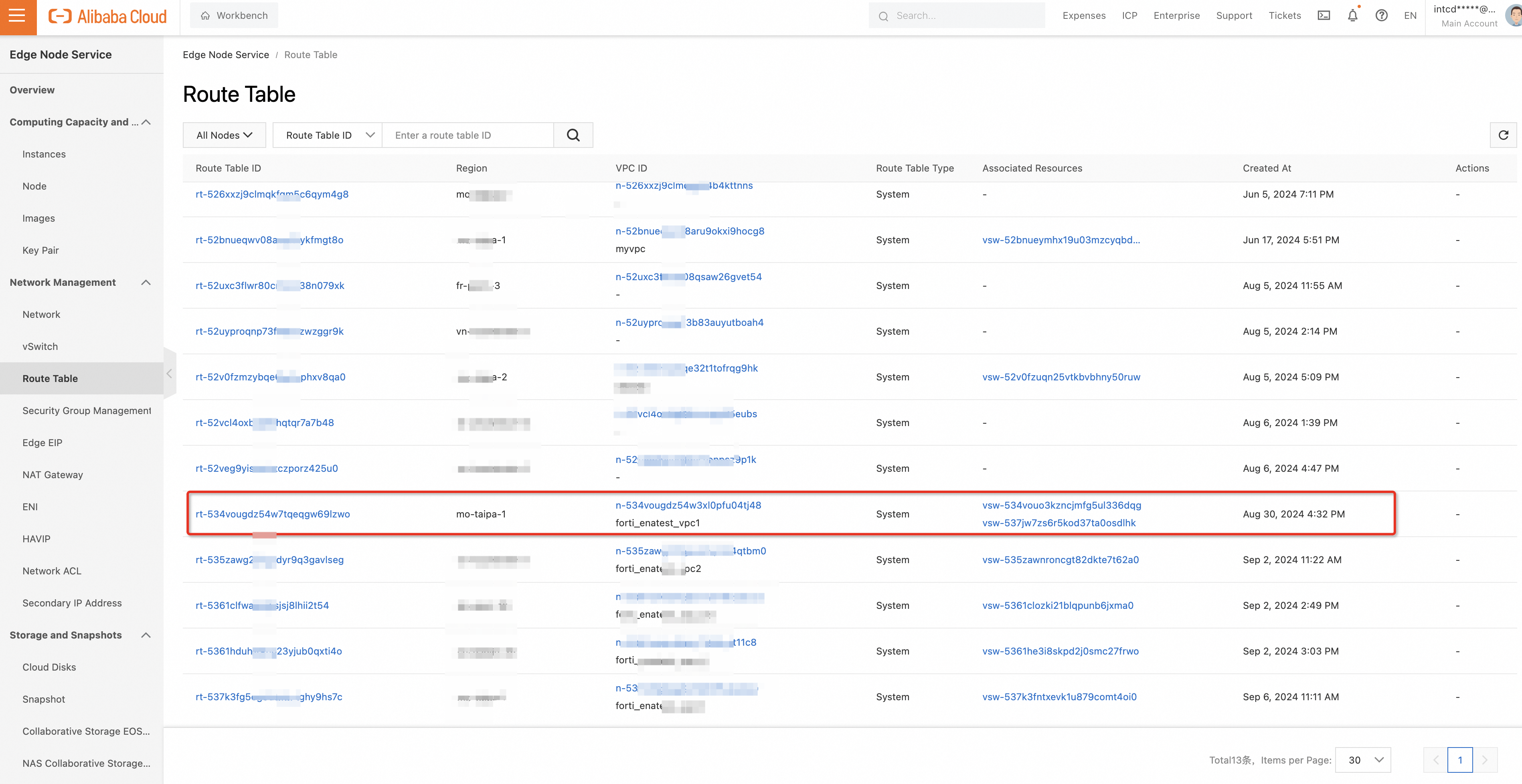The width and height of the screenshot is (1522, 784).
Task: Open Security Group Management in the sidebar
Action: tap(86, 410)
